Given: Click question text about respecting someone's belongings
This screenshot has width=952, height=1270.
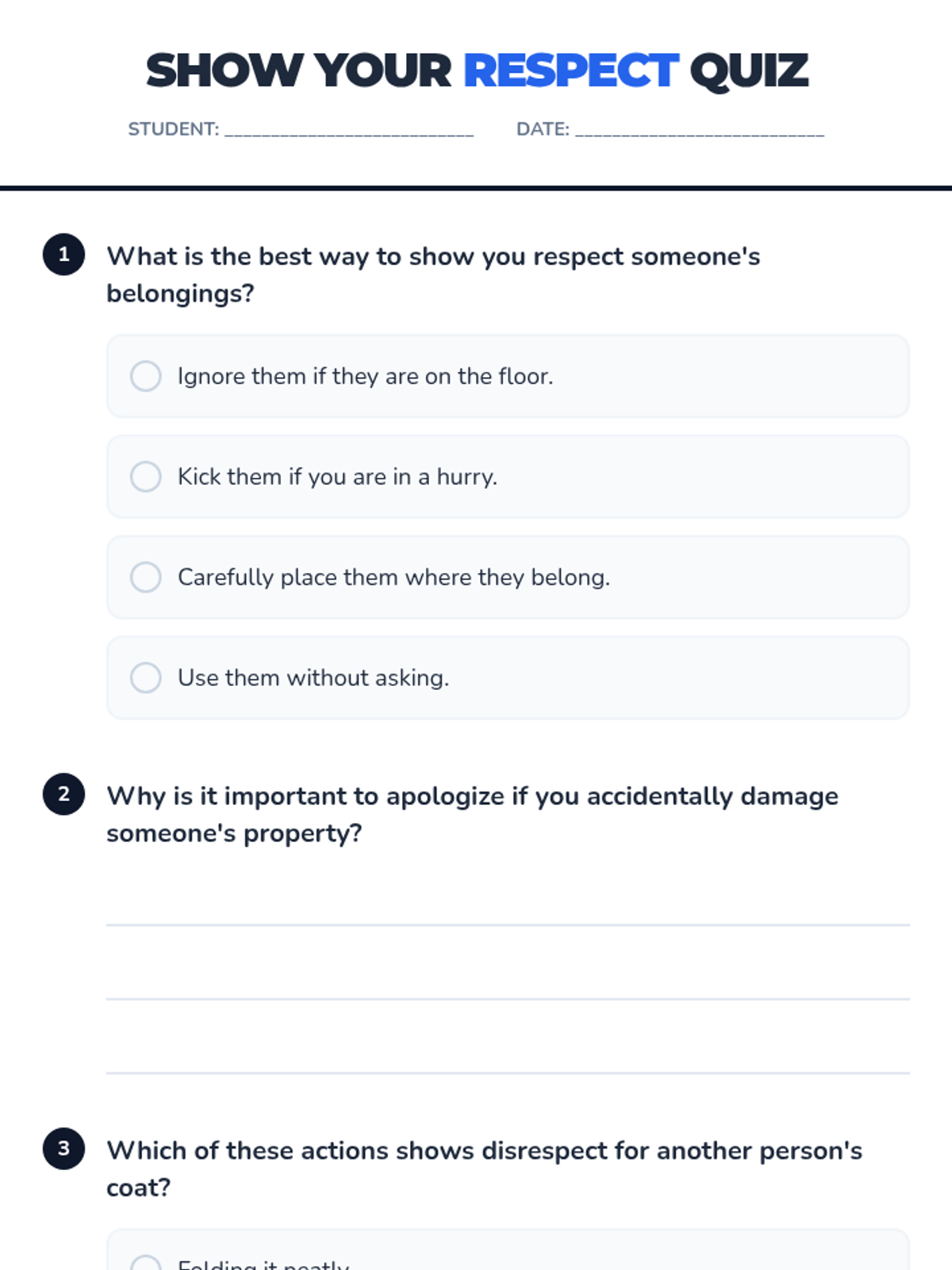Looking at the screenshot, I should (433, 275).
